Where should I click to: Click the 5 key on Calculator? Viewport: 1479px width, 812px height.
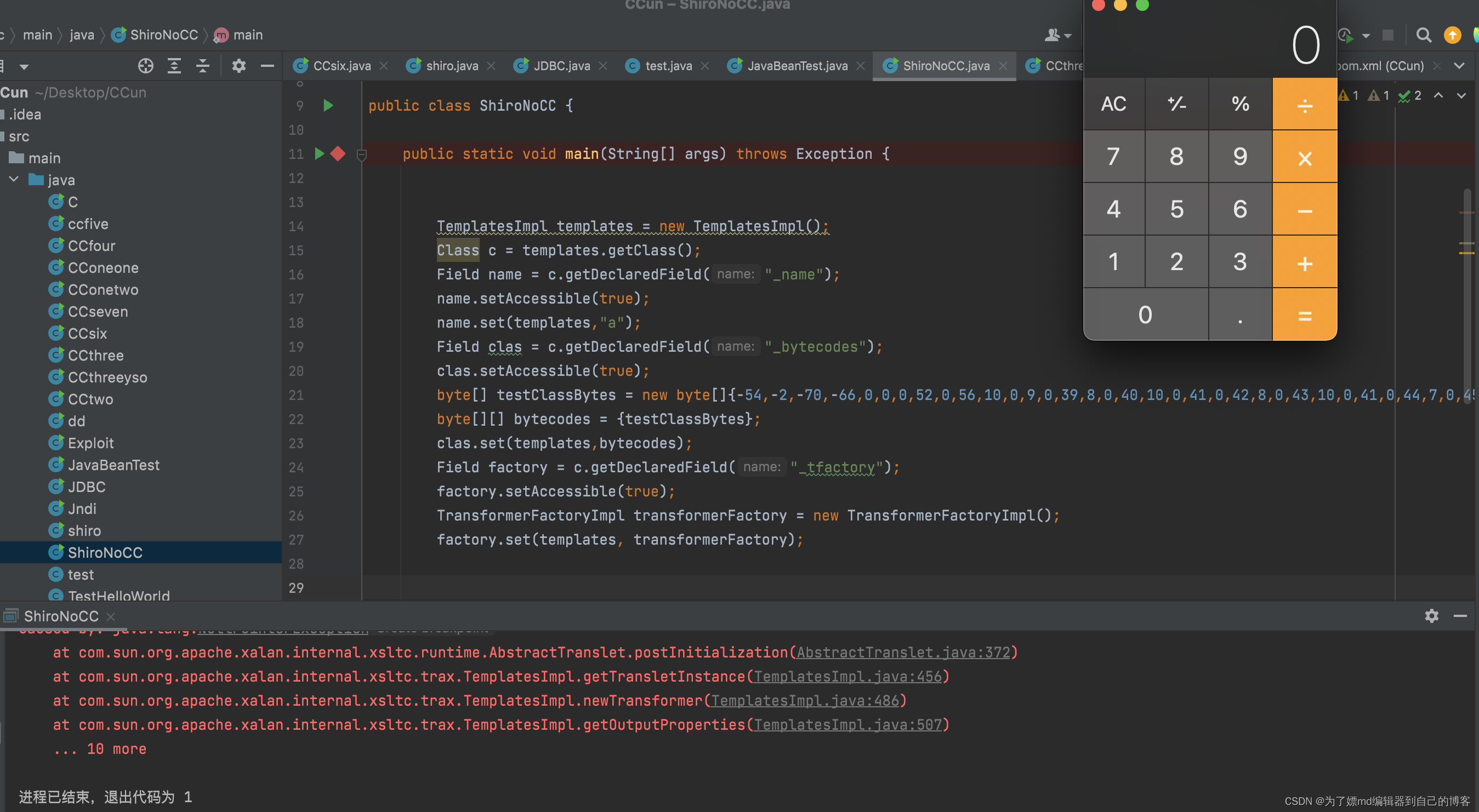1176,209
